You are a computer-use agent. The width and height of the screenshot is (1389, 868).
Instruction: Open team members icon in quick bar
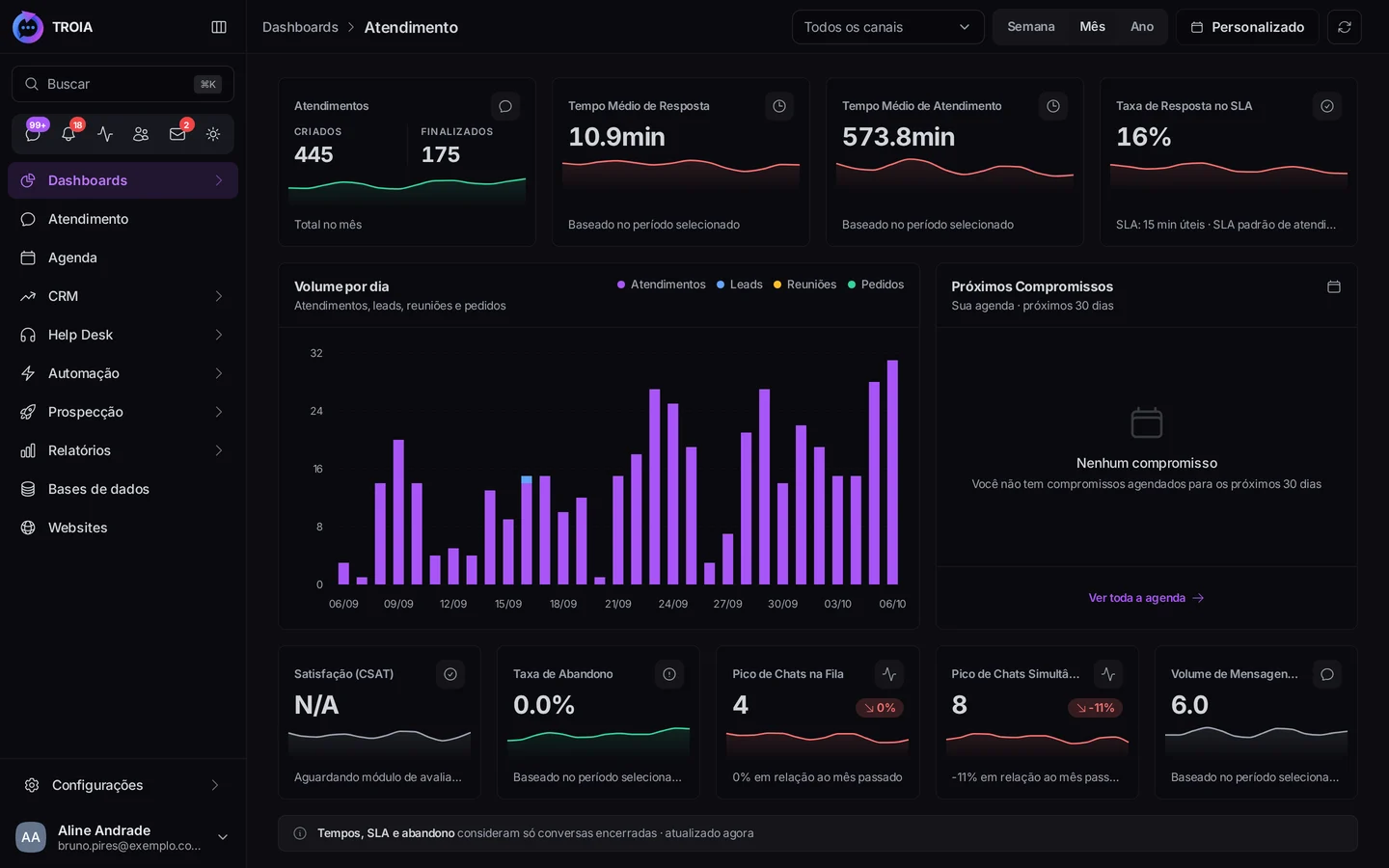pyautogui.click(x=141, y=134)
